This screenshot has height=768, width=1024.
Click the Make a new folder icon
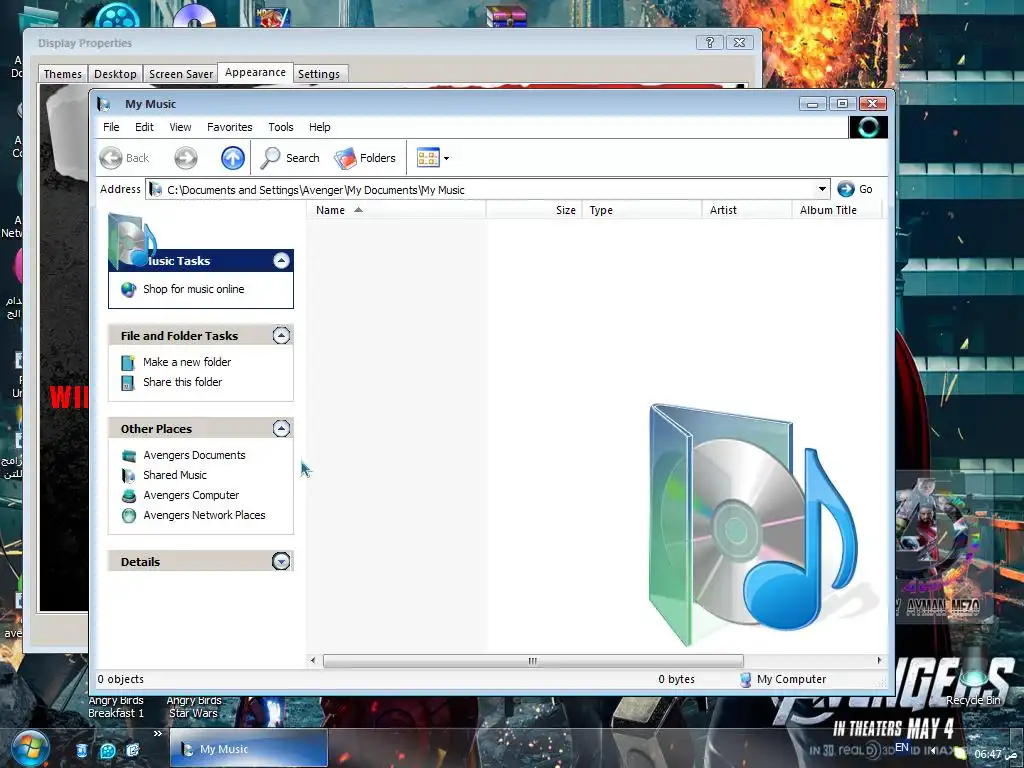click(x=129, y=362)
